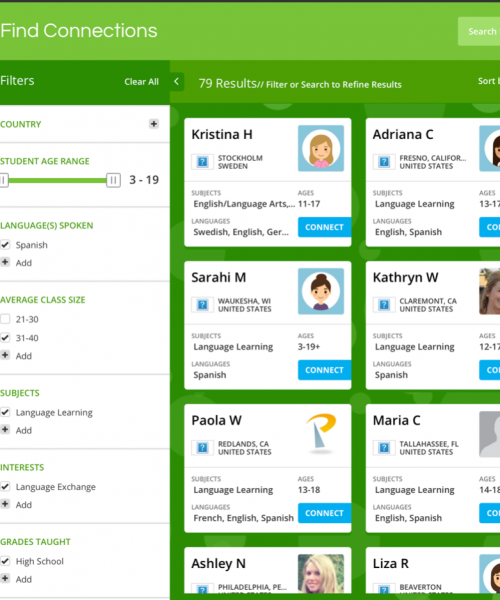The image size is (500, 600).
Task: Click Clear All filters
Action: click(x=142, y=82)
